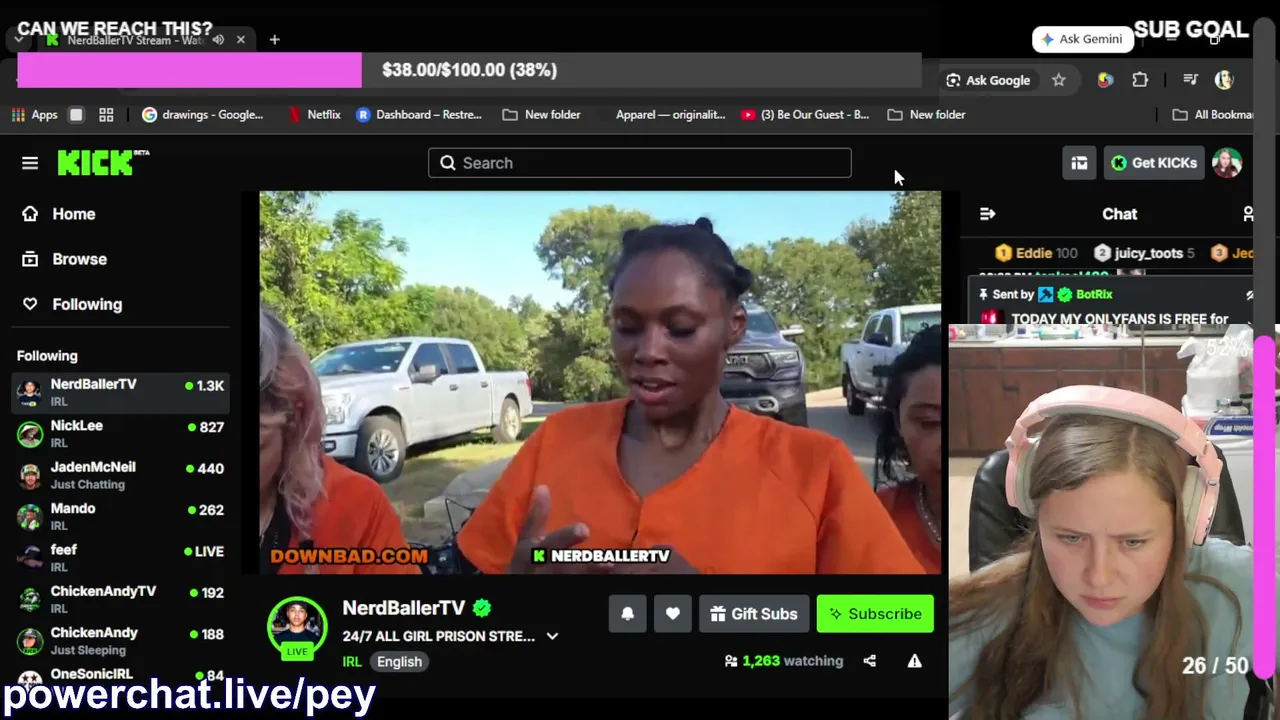Click the Following heart icon in sidebar

click(x=30, y=304)
